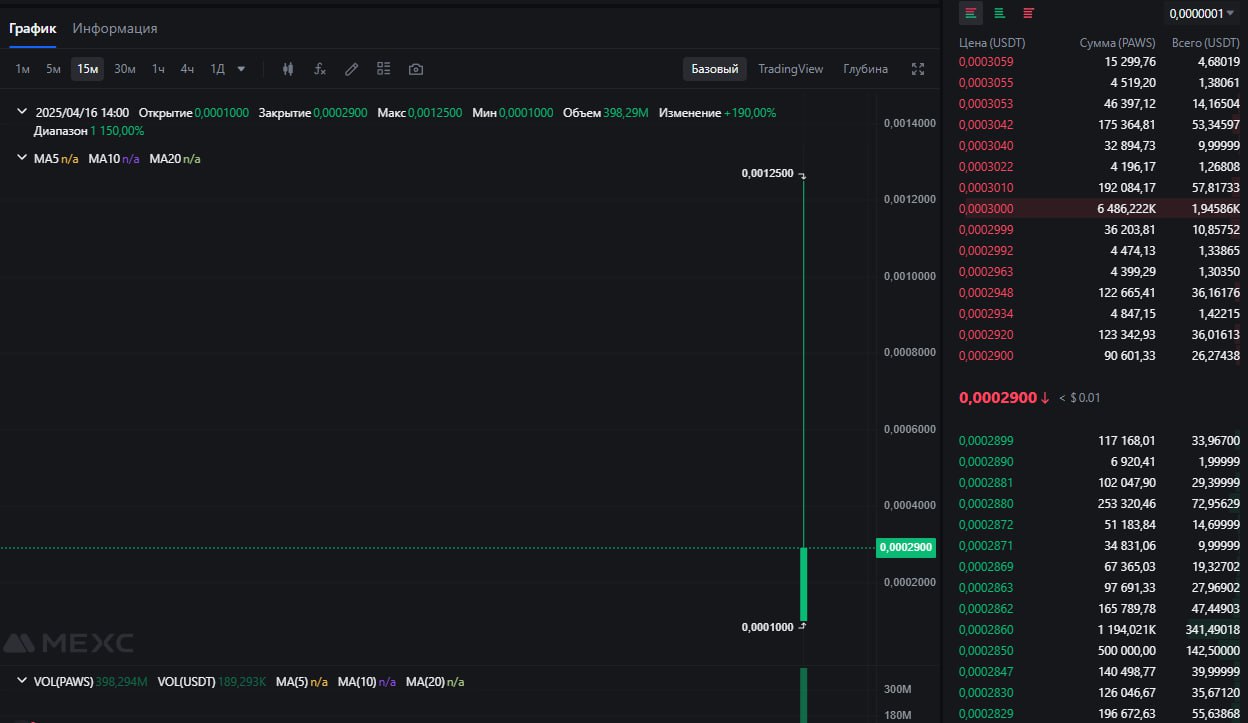Select bid price 0,0002829
This screenshot has height=723, width=1248.
click(x=986, y=713)
